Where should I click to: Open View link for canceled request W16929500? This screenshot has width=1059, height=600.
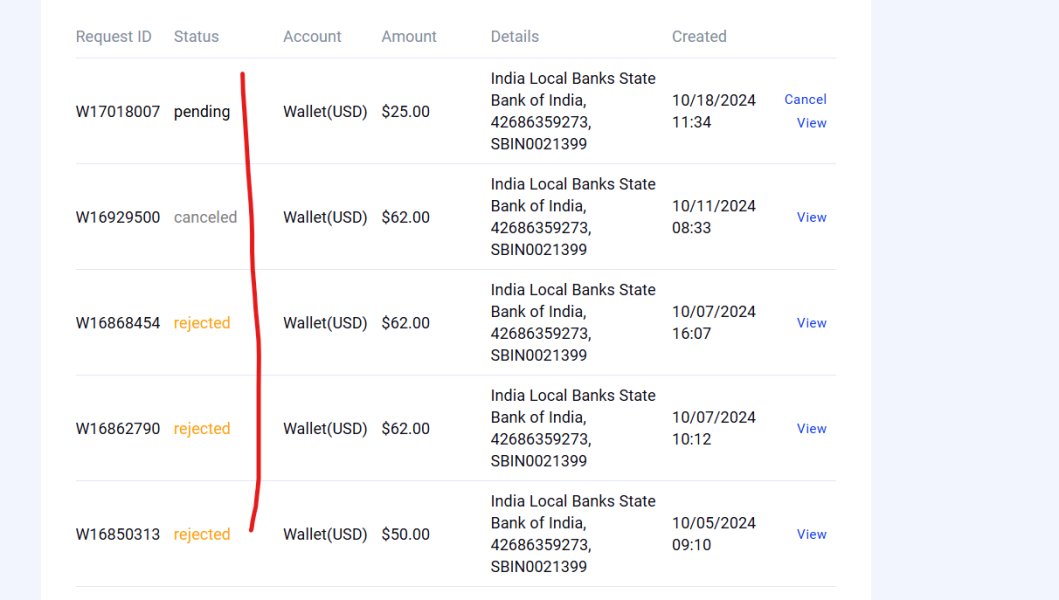(811, 217)
